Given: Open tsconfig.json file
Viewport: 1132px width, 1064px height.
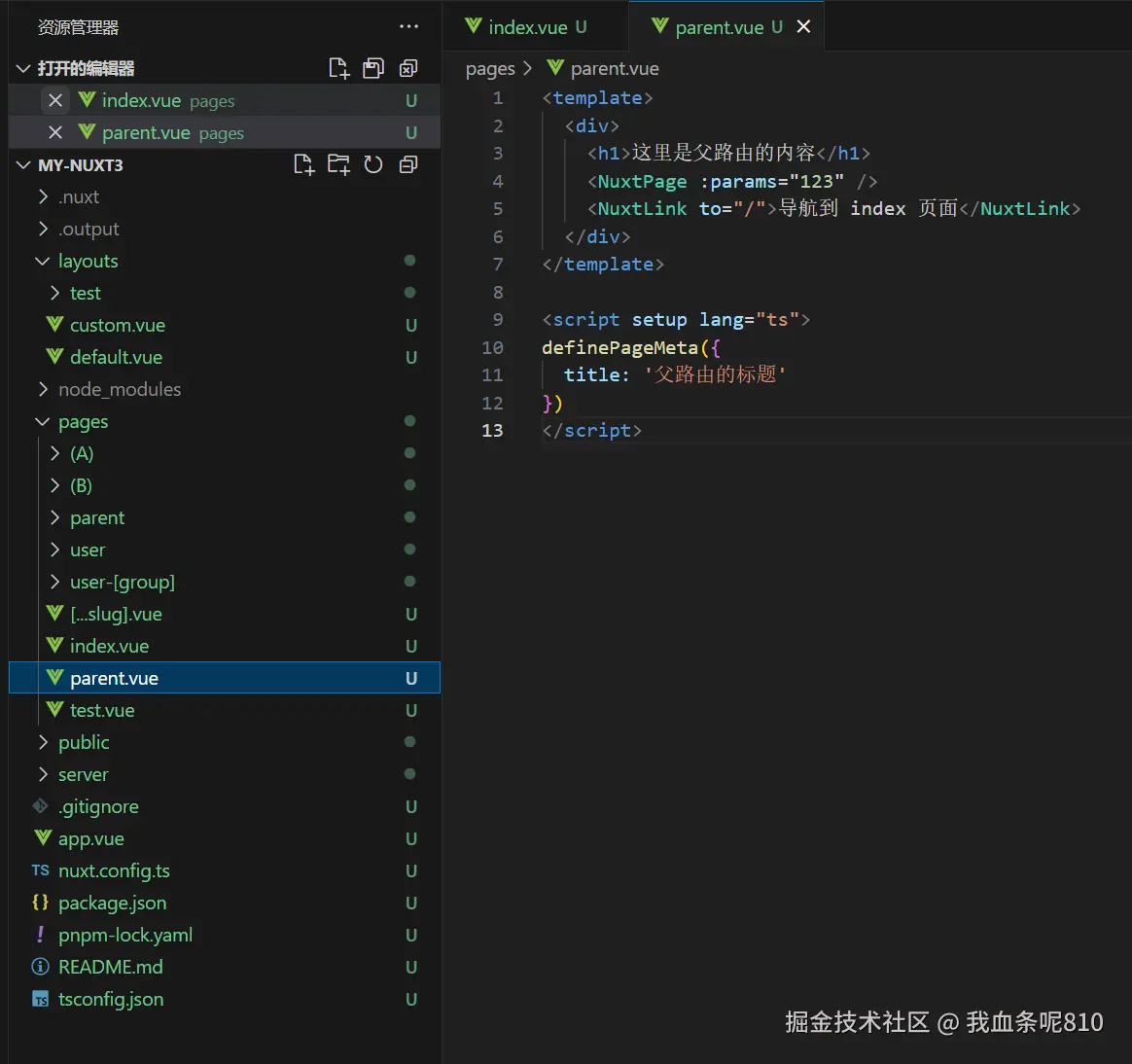Looking at the screenshot, I should (225, 999).
